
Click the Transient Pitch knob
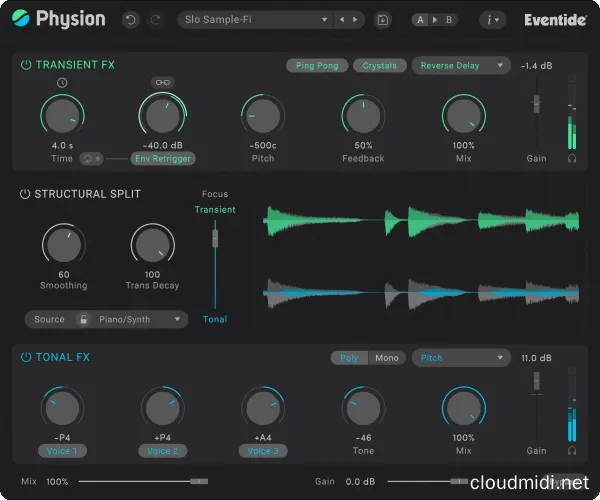tap(263, 116)
